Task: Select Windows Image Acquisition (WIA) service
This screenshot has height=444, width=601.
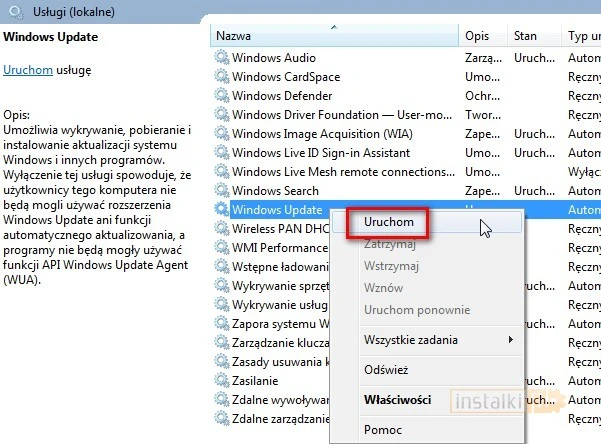Action: (x=322, y=134)
